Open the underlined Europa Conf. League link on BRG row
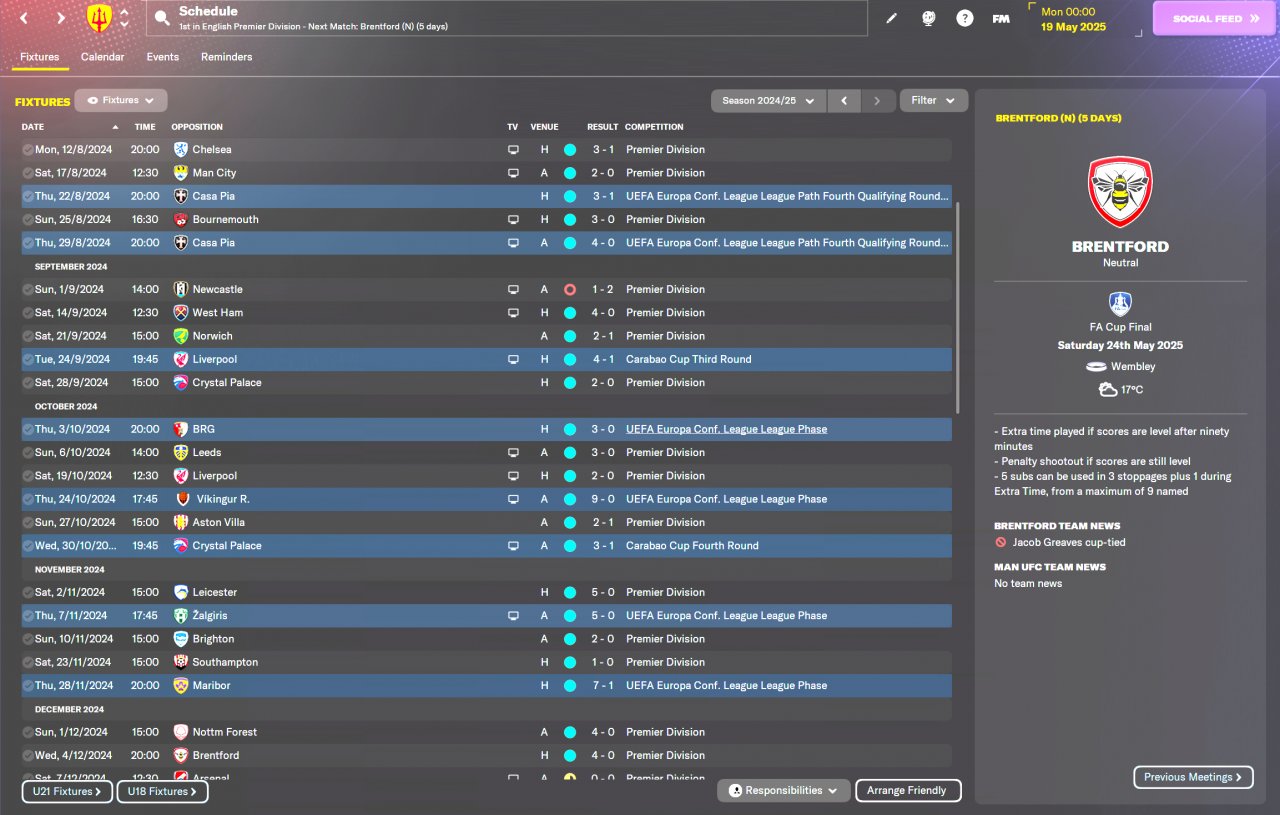The image size is (1280, 815). point(727,429)
